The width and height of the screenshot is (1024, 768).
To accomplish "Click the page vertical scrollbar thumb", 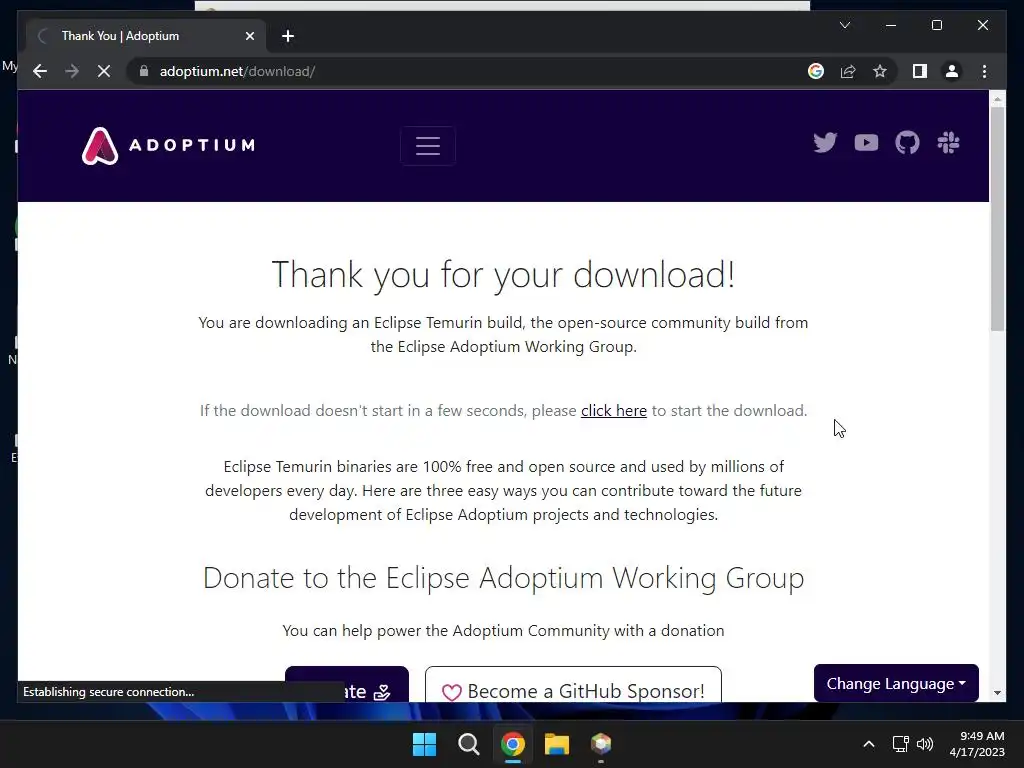I will click(997, 219).
